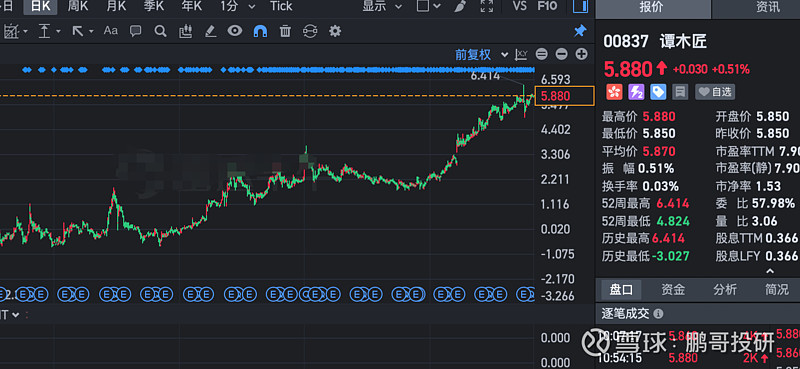Screen dimensions: 800x369
Task: Click the stock code 00837
Action: click(x=626, y=42)
